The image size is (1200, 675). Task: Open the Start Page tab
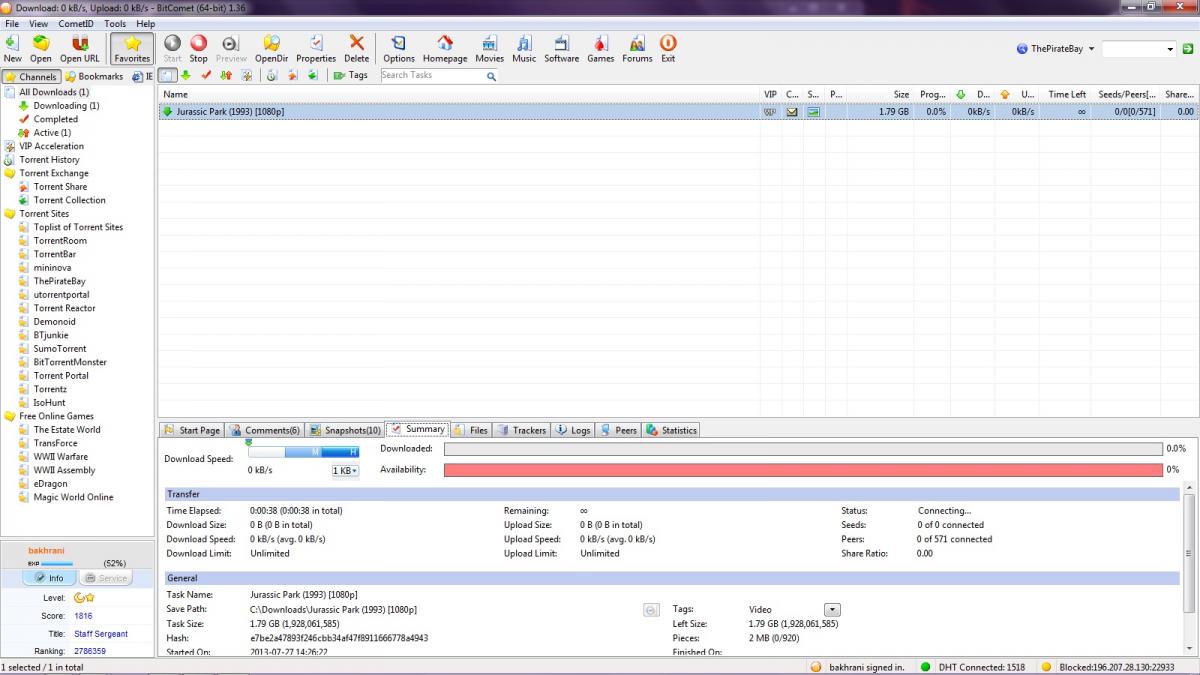coord(192,430)
